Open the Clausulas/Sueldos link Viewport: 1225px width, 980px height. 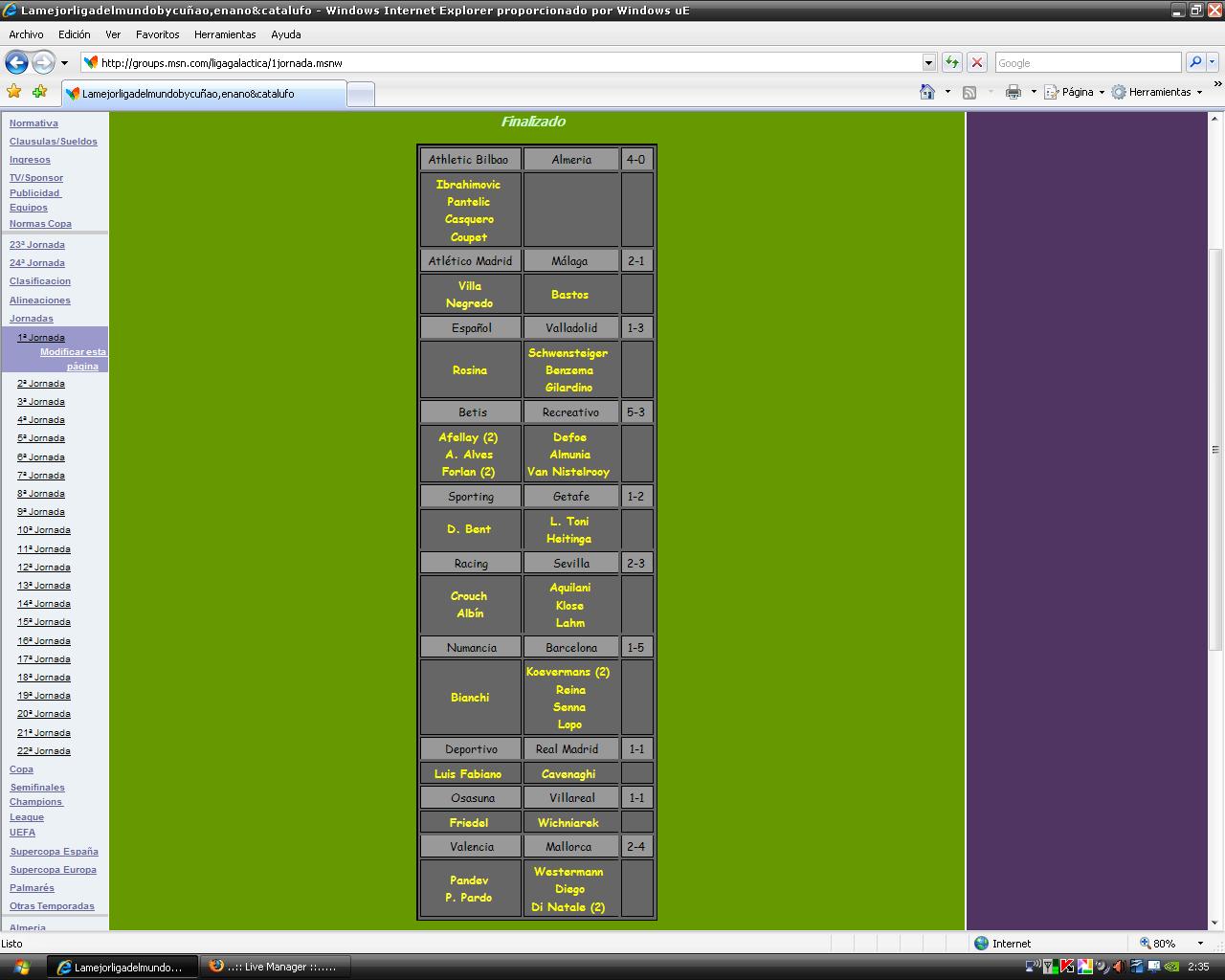coord(54,142)
